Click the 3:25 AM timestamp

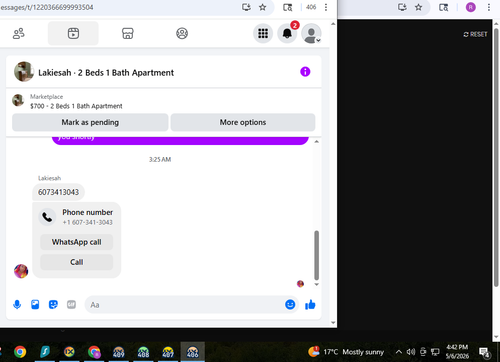point(160,160)
